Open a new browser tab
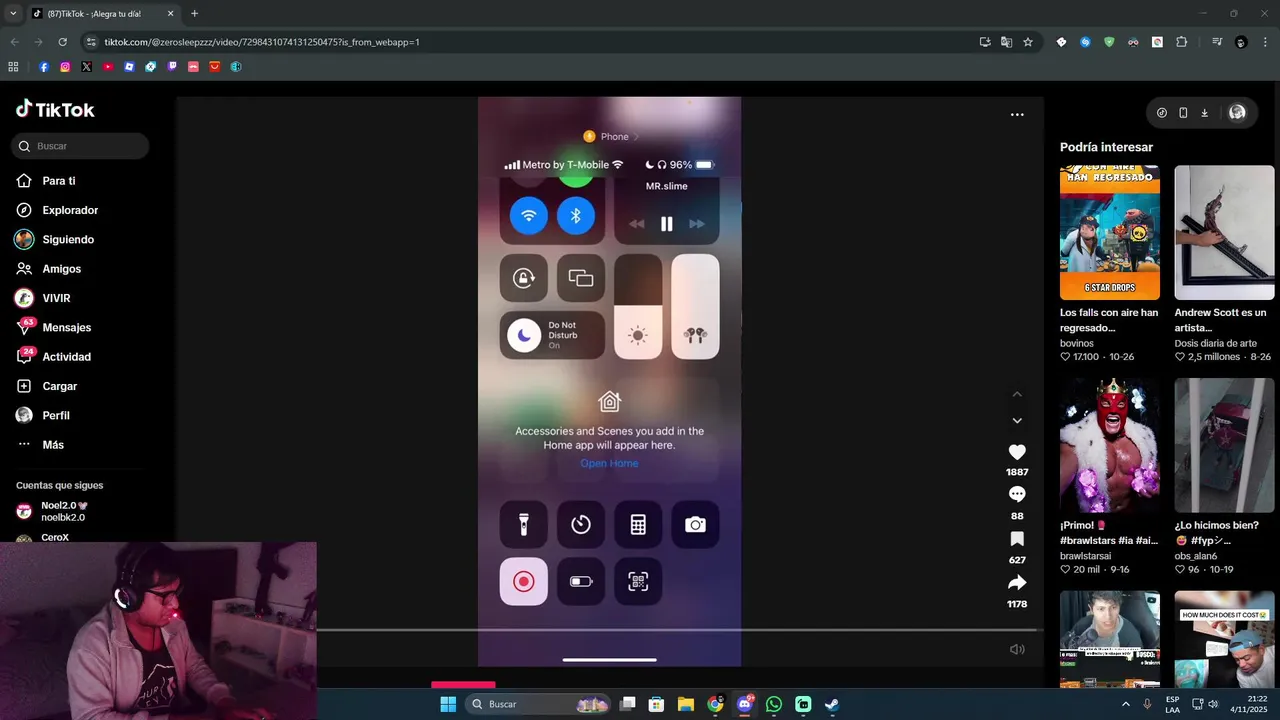 point(194,13)
